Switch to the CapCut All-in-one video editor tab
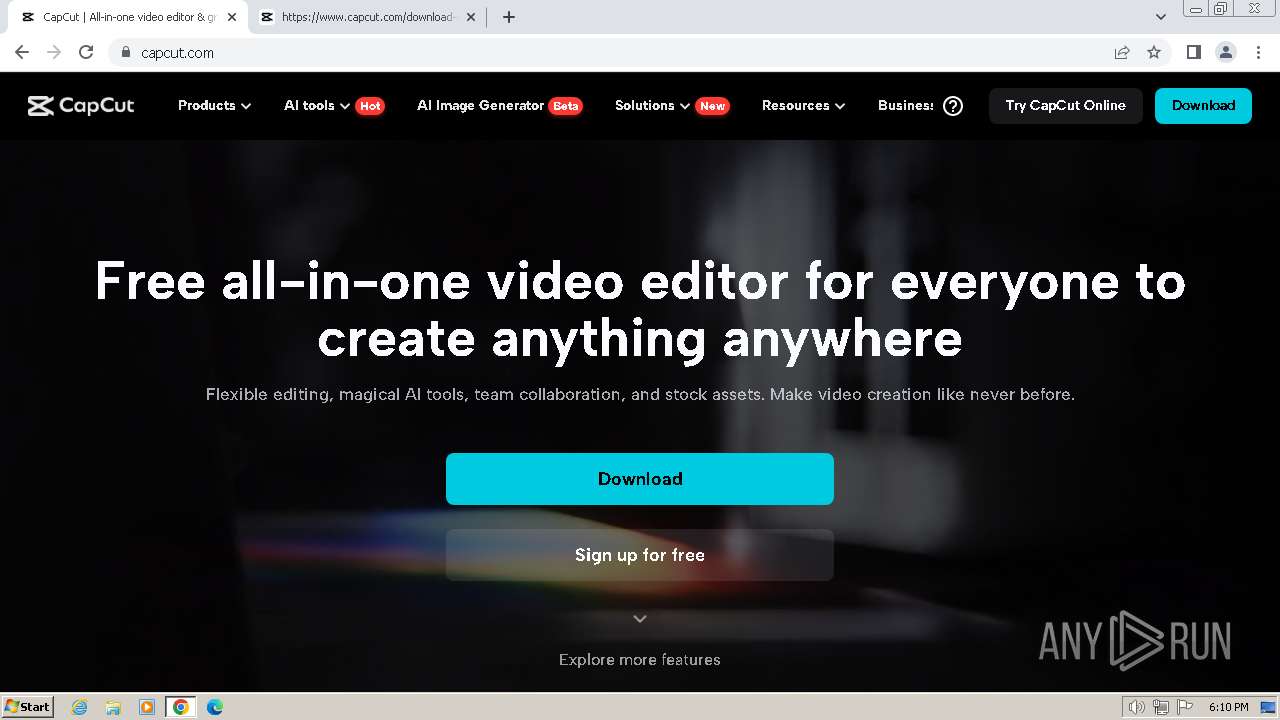Image resolution: width=1280 pixels, height=720 pixels. coord(128,17)
